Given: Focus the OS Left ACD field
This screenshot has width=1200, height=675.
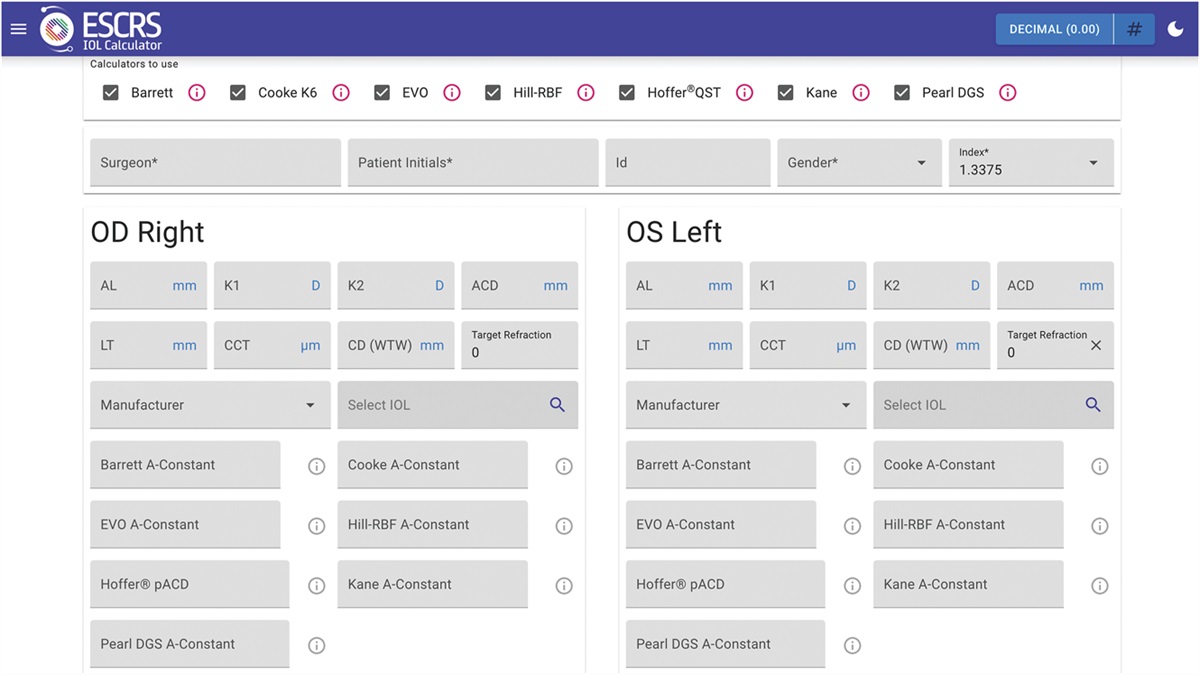Looking at the screenshot, I should [x=1056, y=286].
